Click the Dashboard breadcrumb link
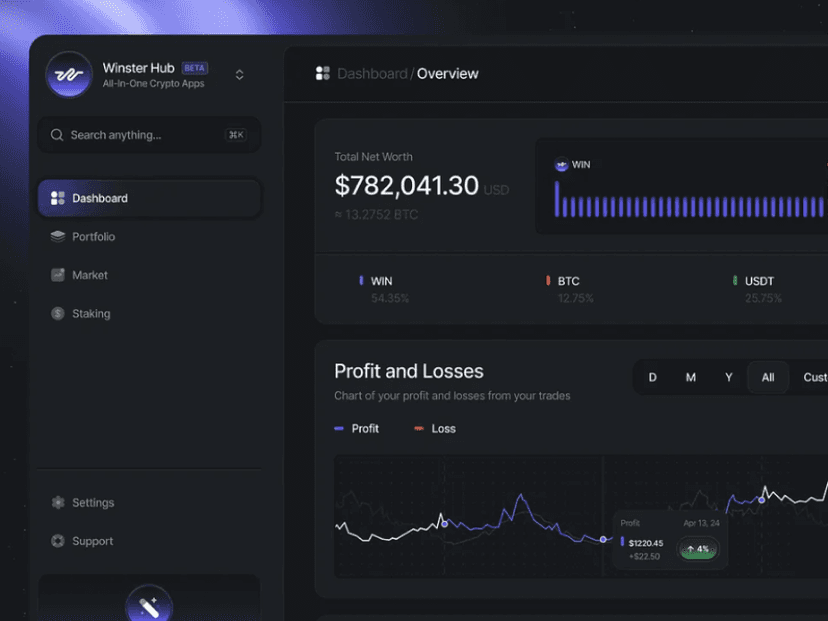The image size is (828, 621). tap(372, 74)
